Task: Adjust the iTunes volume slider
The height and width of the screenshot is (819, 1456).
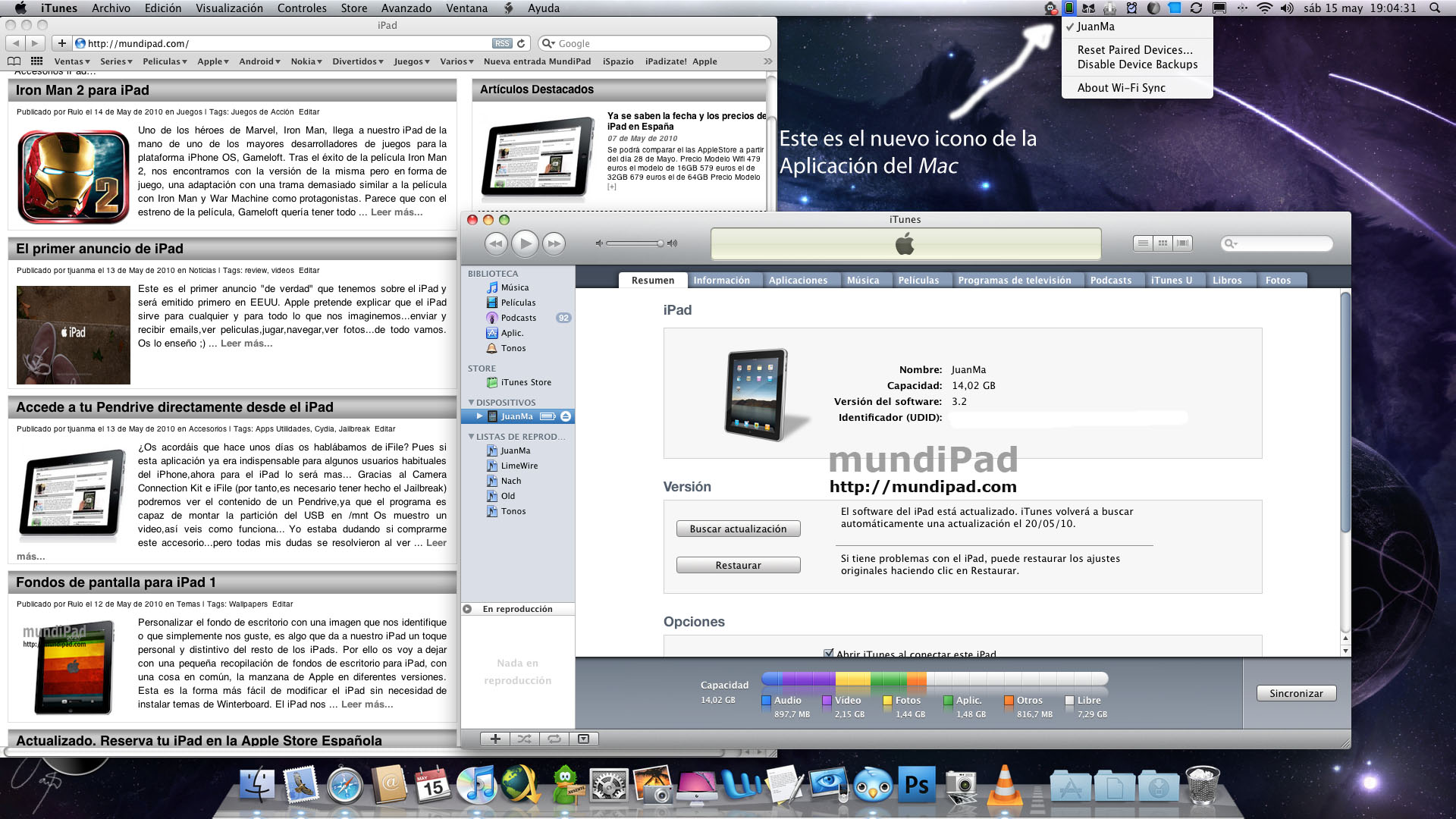Action: 635,243
